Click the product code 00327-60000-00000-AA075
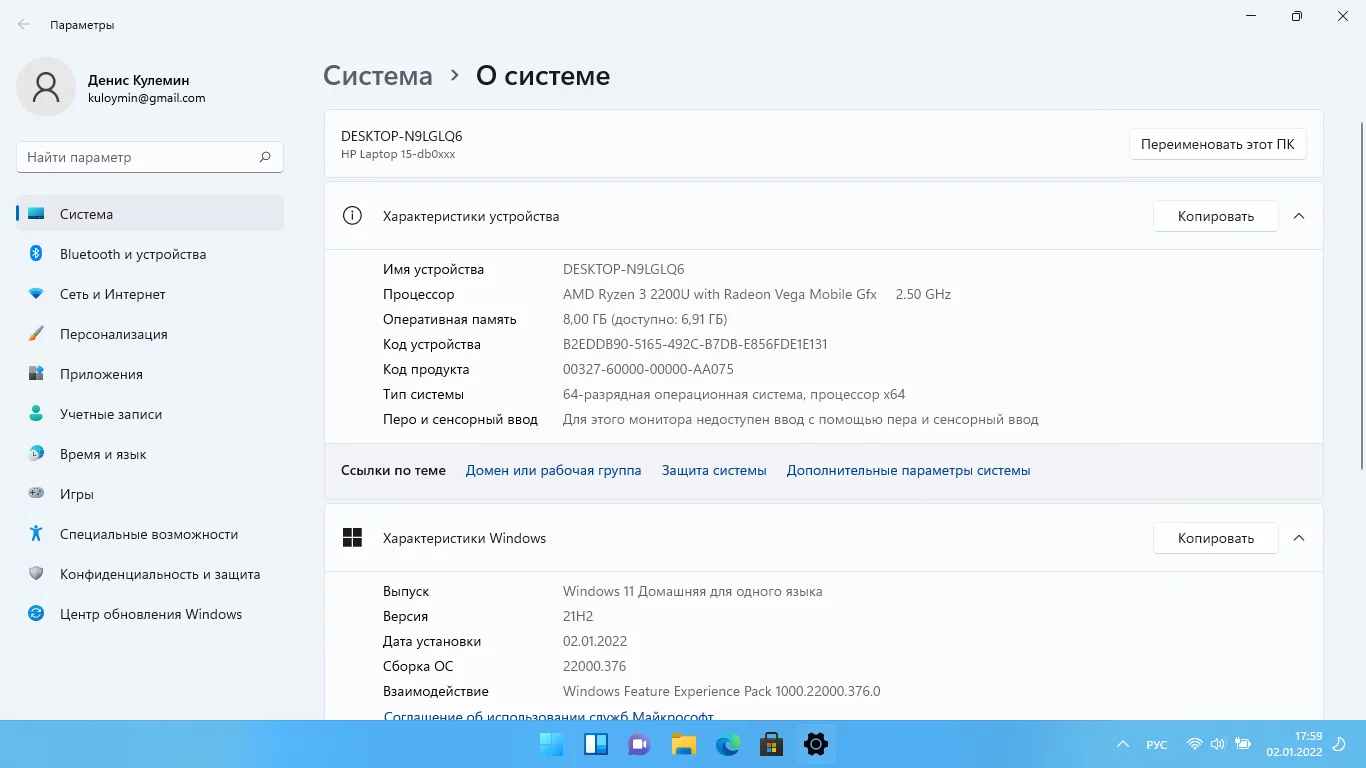The width and height of the screenshot is (1366, 768). click(648, 369)
